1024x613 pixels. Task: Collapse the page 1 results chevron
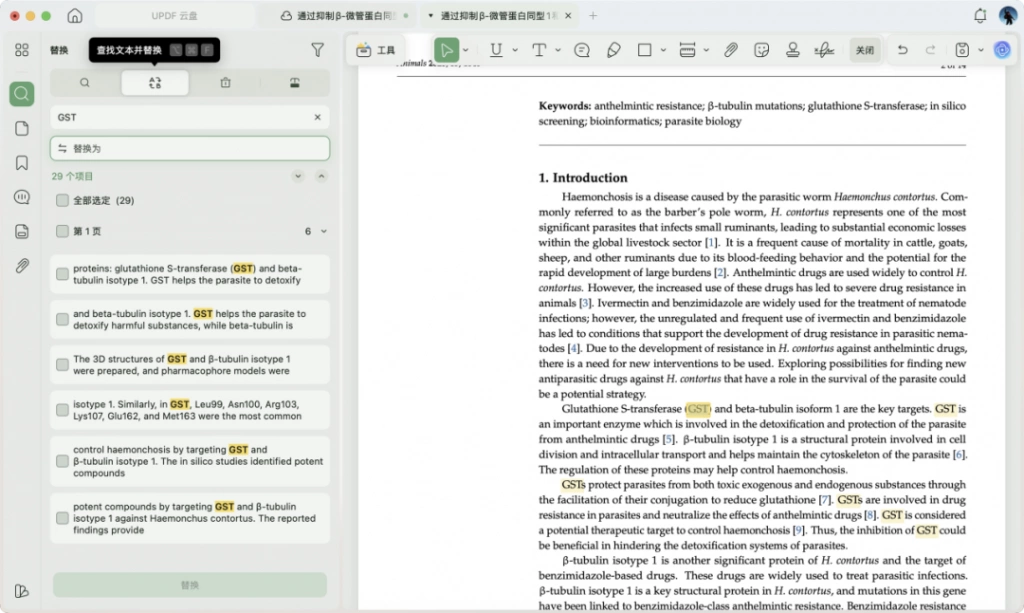323,231
